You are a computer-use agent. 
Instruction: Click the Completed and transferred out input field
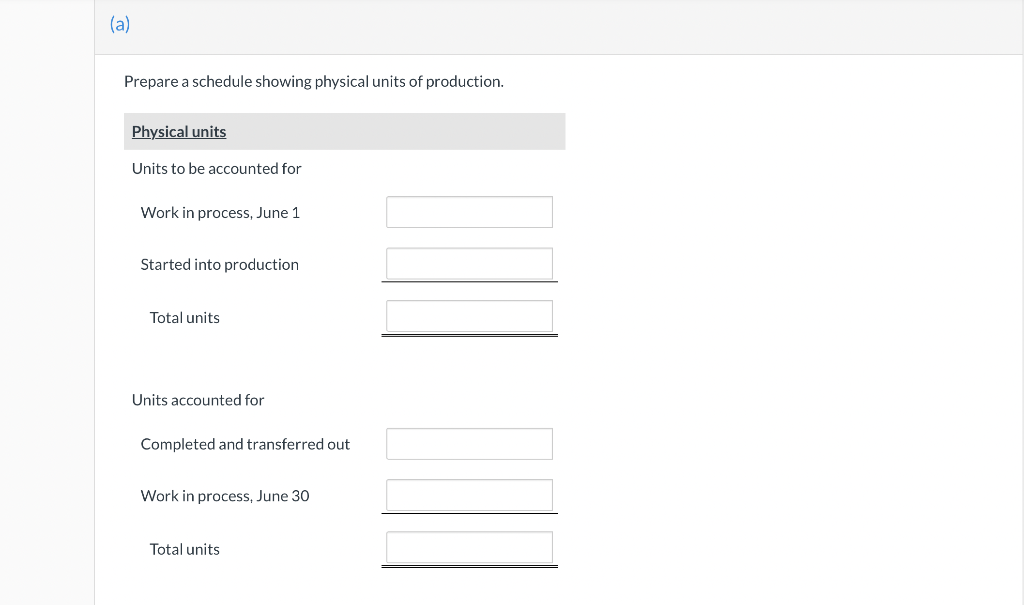tap(469, 444)
